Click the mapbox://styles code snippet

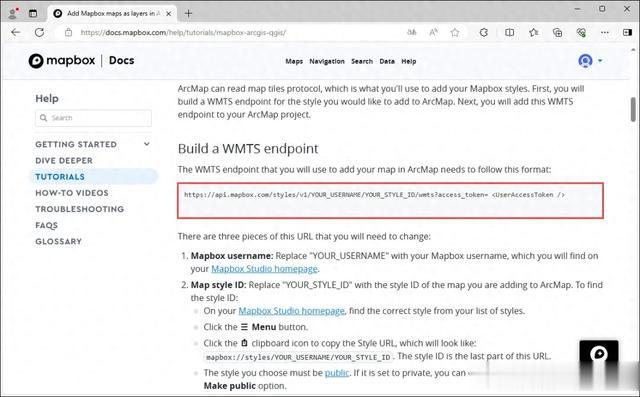298,357
